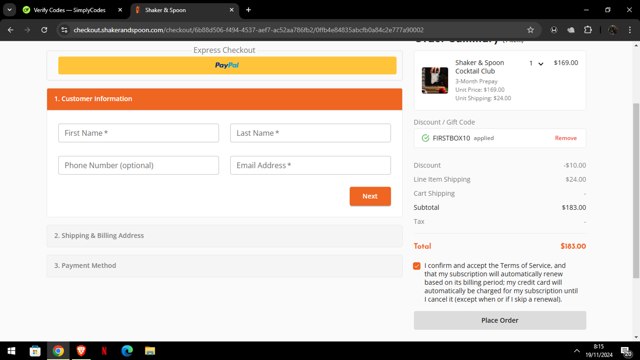Open Netflix from the taskbar

coord(104,351)
